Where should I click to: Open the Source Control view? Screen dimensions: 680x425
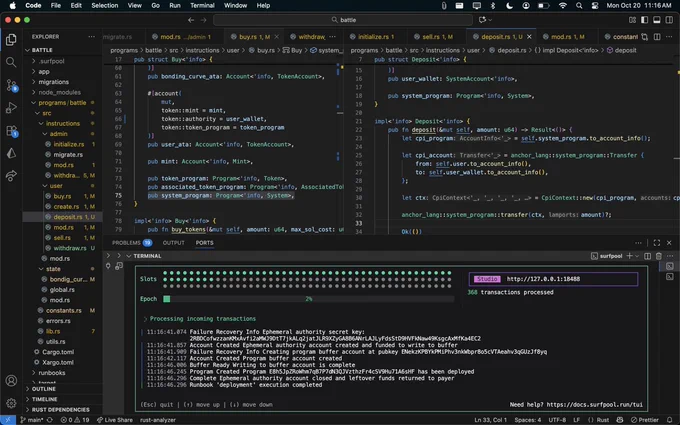11,85
